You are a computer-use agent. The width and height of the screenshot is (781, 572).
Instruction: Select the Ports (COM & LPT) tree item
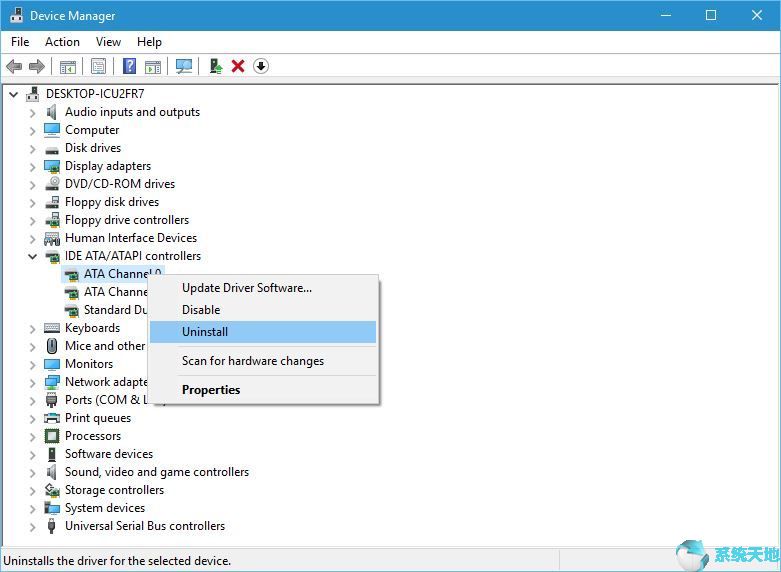[x=106, y=400]
